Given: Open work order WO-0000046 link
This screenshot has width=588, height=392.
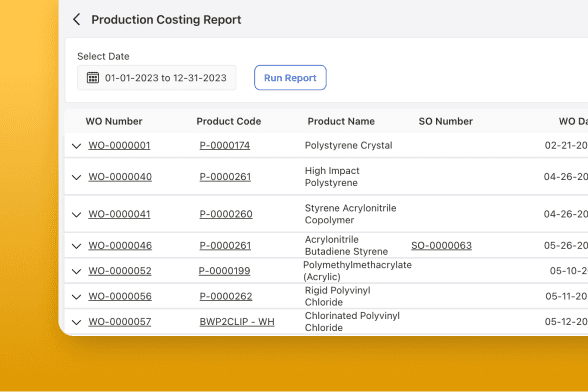Looking at the screenshot, I should 120,246.
